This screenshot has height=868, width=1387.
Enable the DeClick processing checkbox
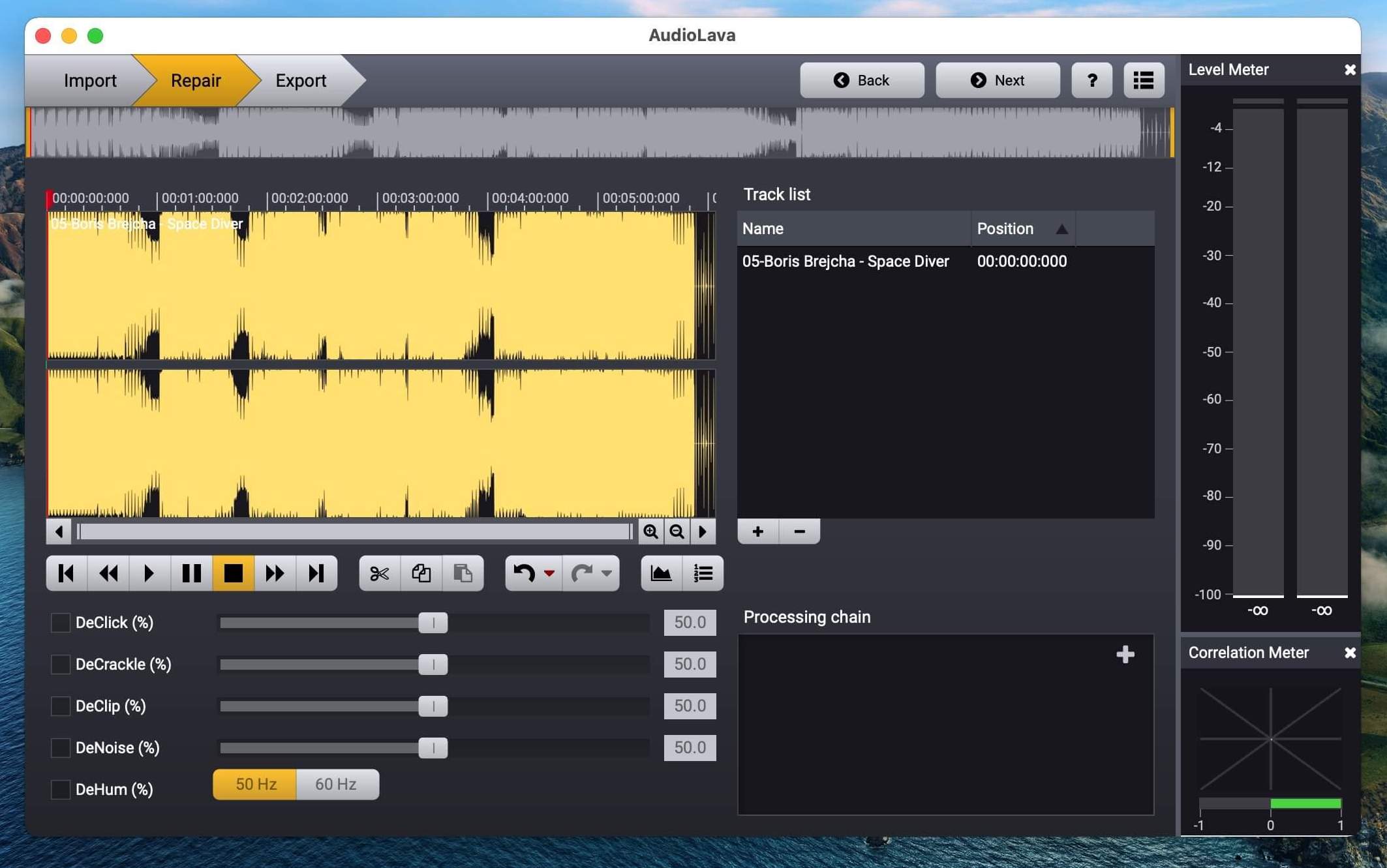58,622
